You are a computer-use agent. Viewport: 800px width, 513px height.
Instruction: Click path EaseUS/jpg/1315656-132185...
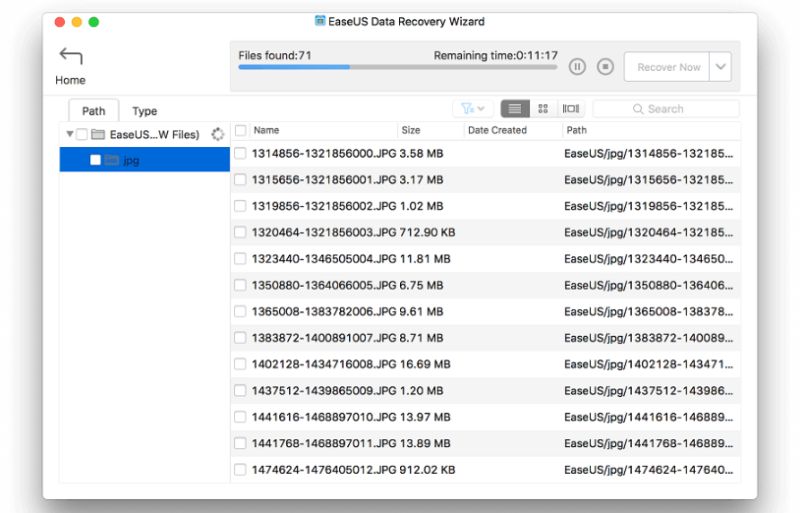pos(648,180)
